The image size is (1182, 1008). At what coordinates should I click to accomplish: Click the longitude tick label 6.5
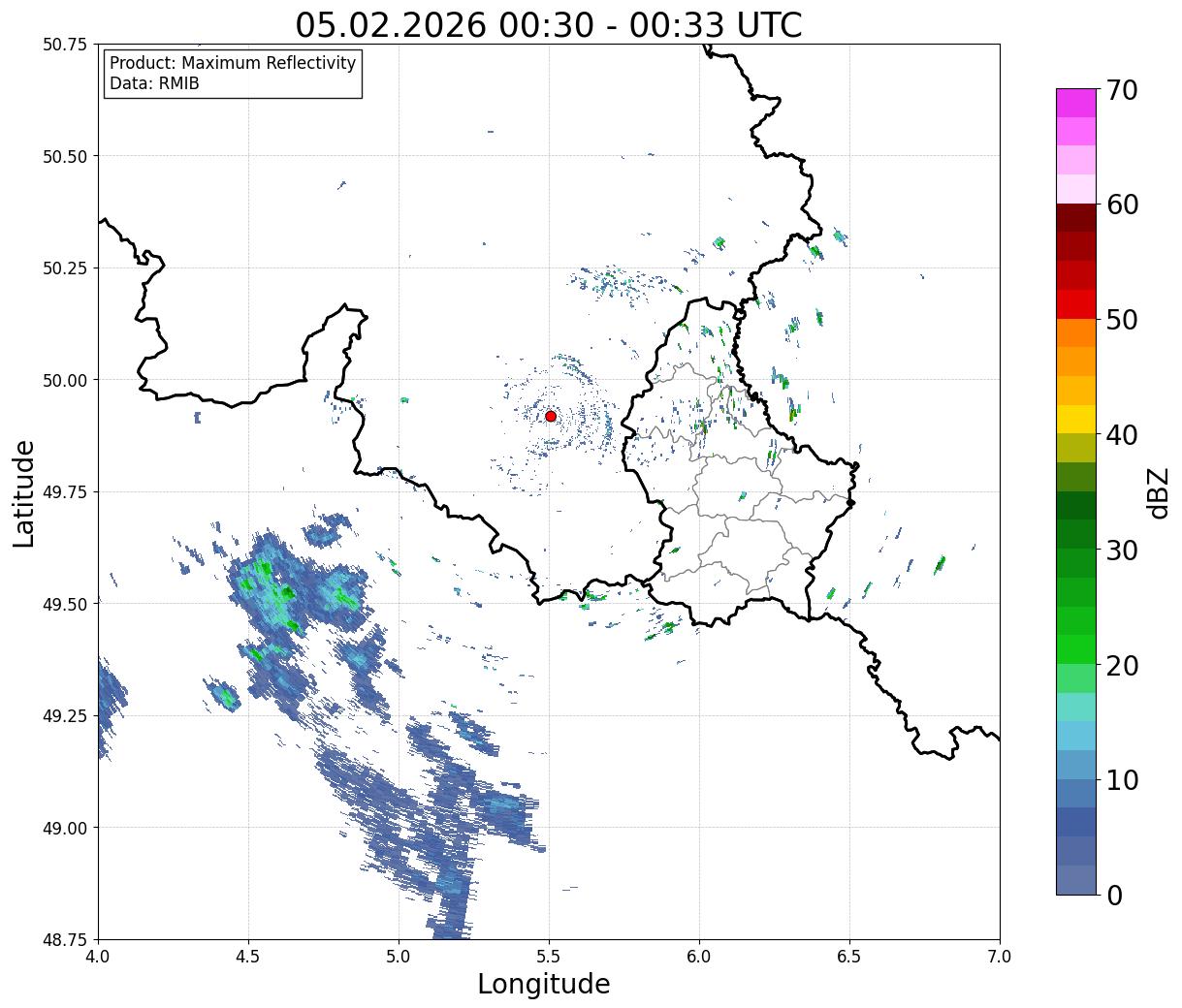point(849,957)
